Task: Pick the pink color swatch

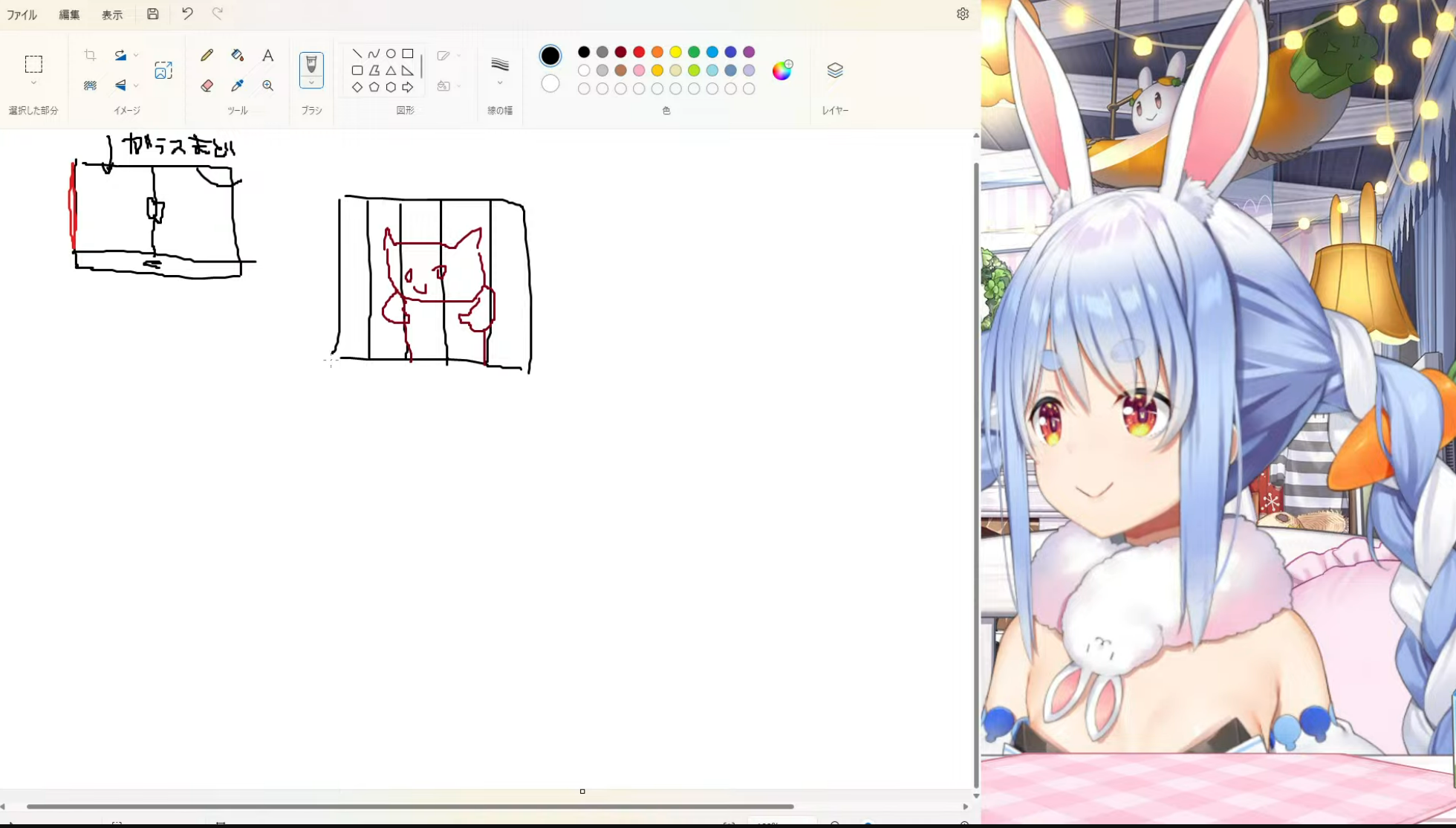Action: [639, 71]
